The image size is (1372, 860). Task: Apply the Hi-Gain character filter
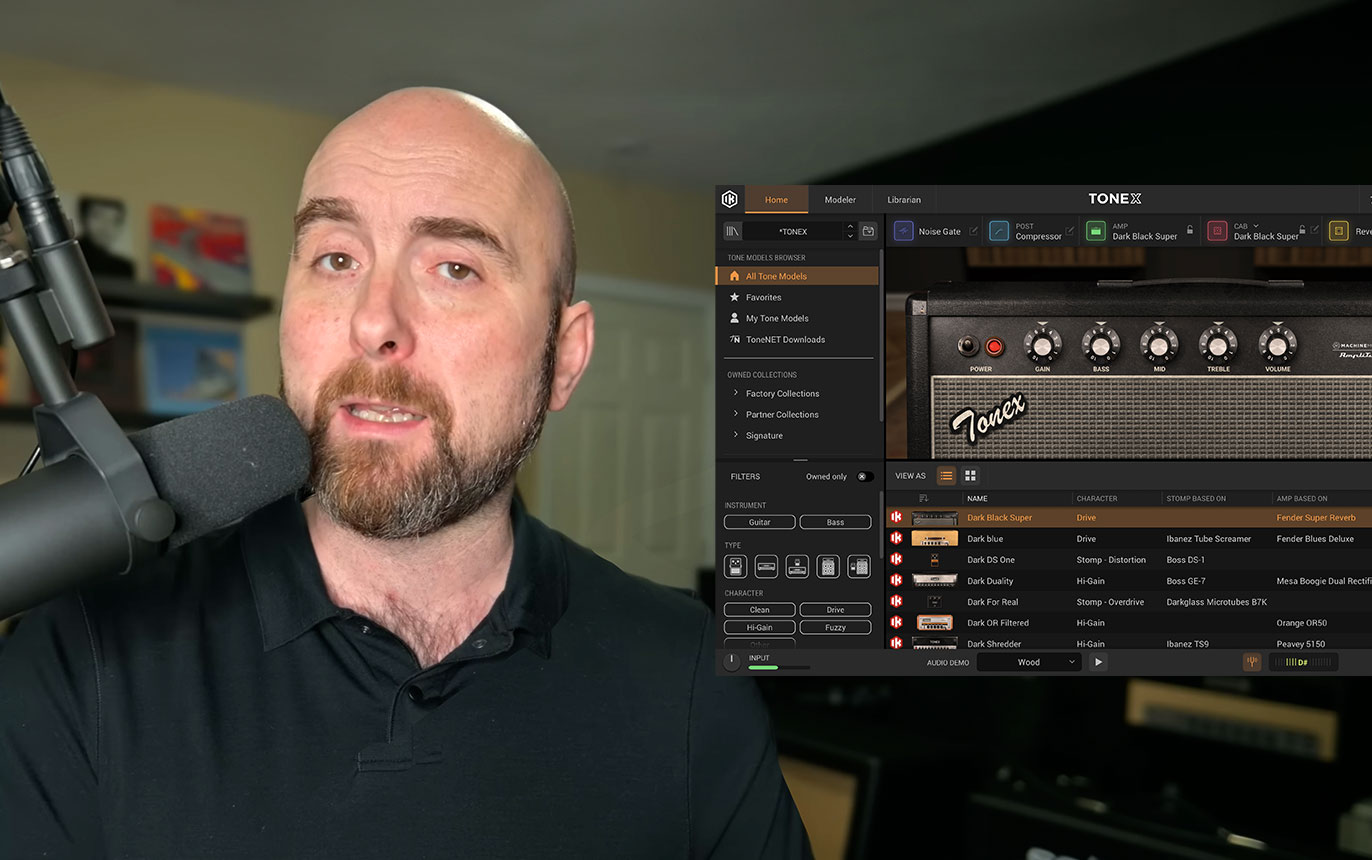coord(760,627)
